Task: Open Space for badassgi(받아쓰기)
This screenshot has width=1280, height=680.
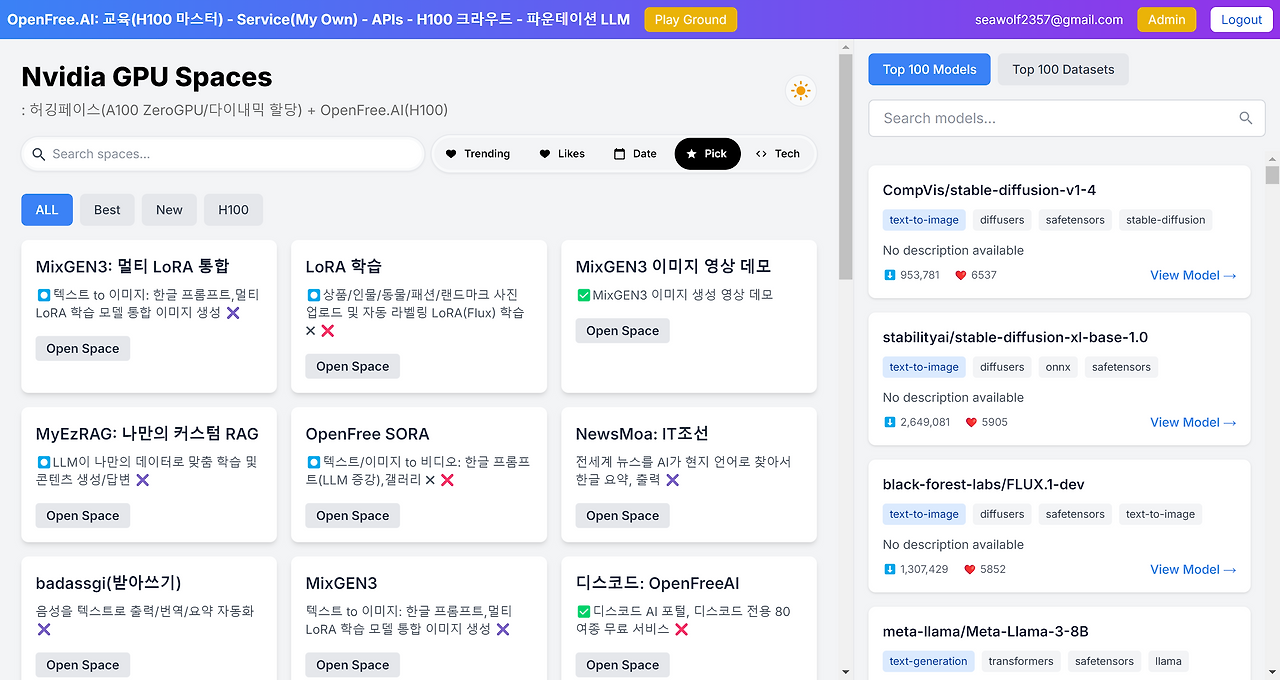Action: click(83, 665)
